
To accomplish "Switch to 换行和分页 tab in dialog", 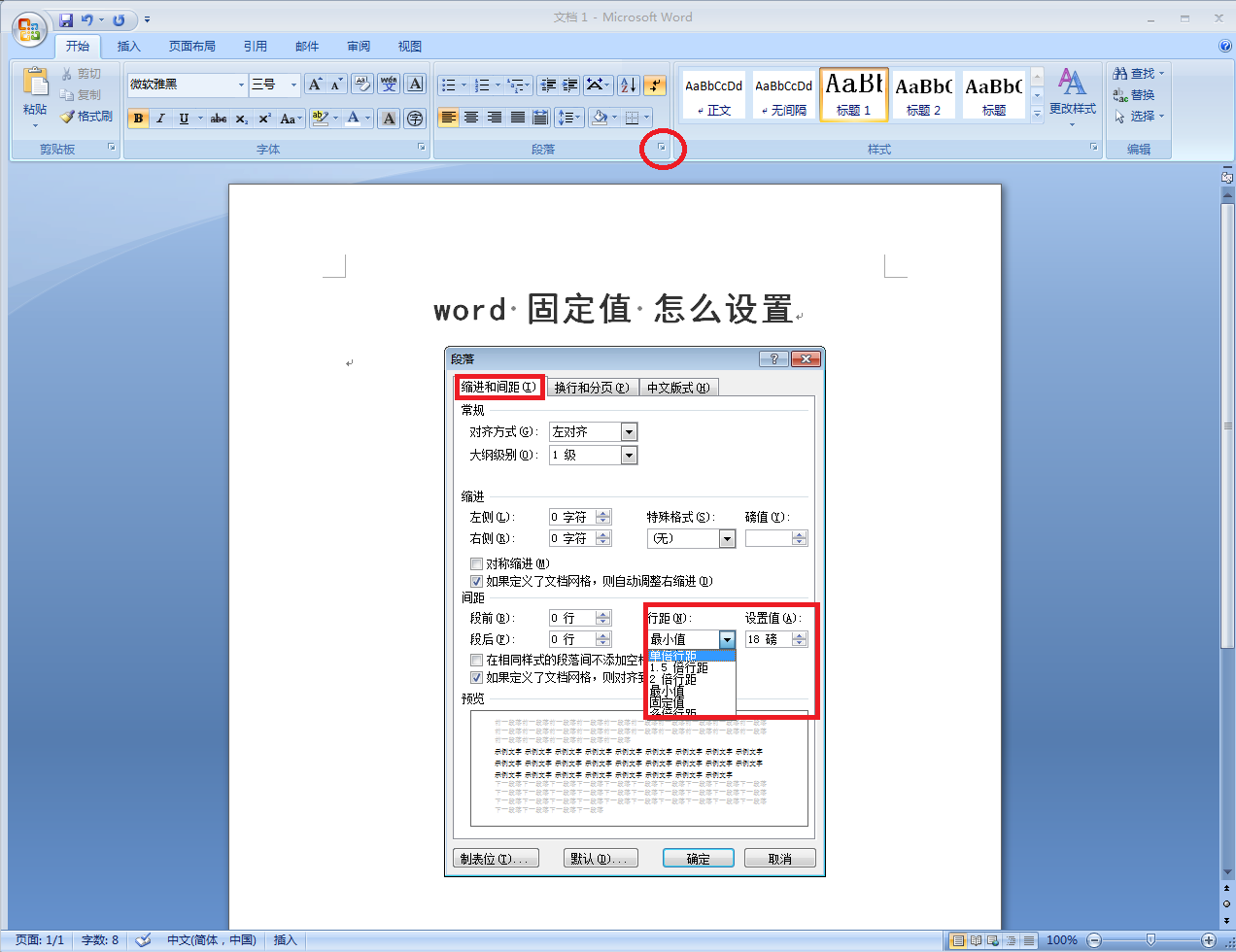I will pyautogui.click(x=592, y=388).
